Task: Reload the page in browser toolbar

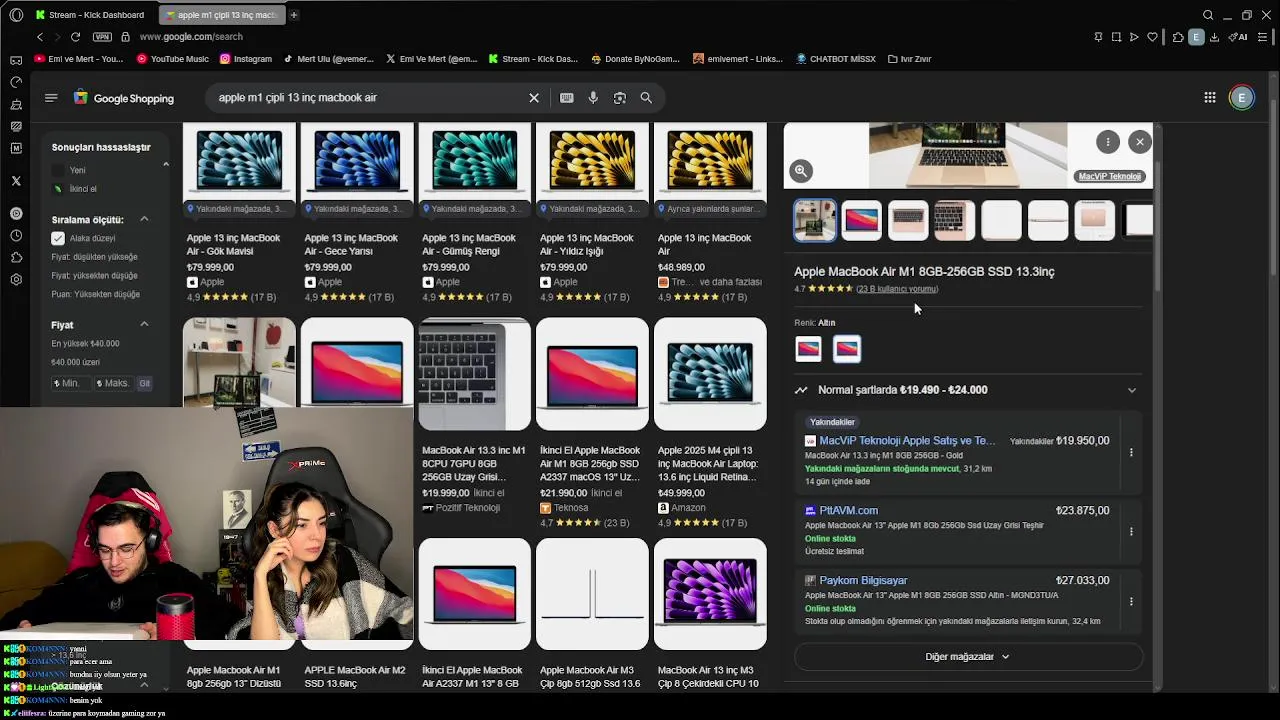Action: tap(75, 37)
